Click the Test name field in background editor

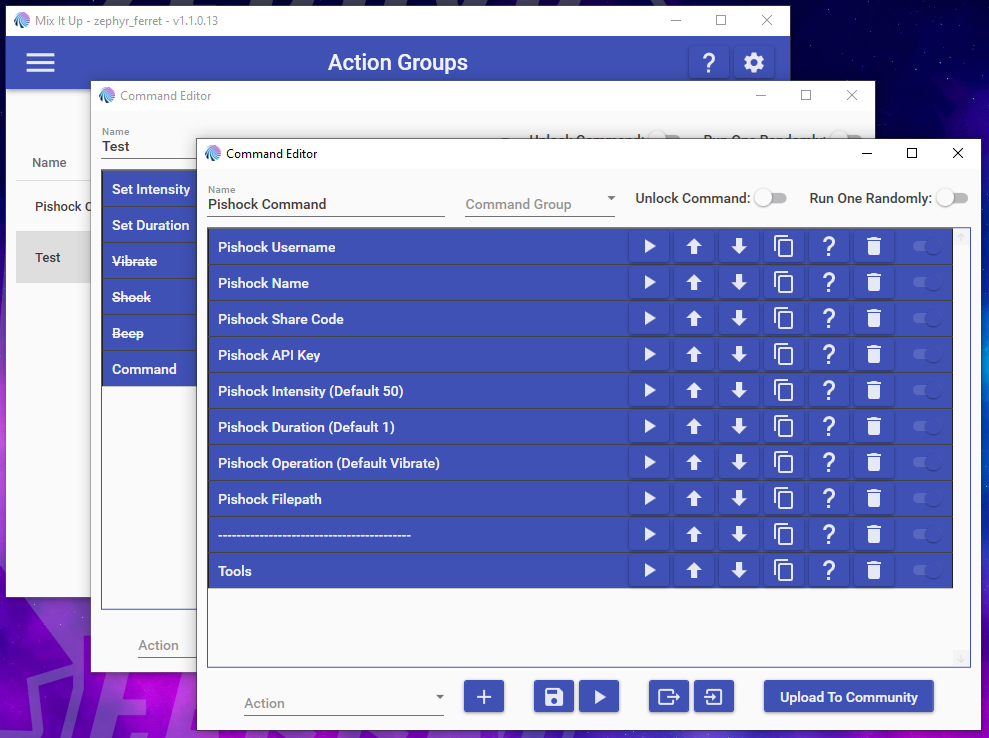click(149, 146)
